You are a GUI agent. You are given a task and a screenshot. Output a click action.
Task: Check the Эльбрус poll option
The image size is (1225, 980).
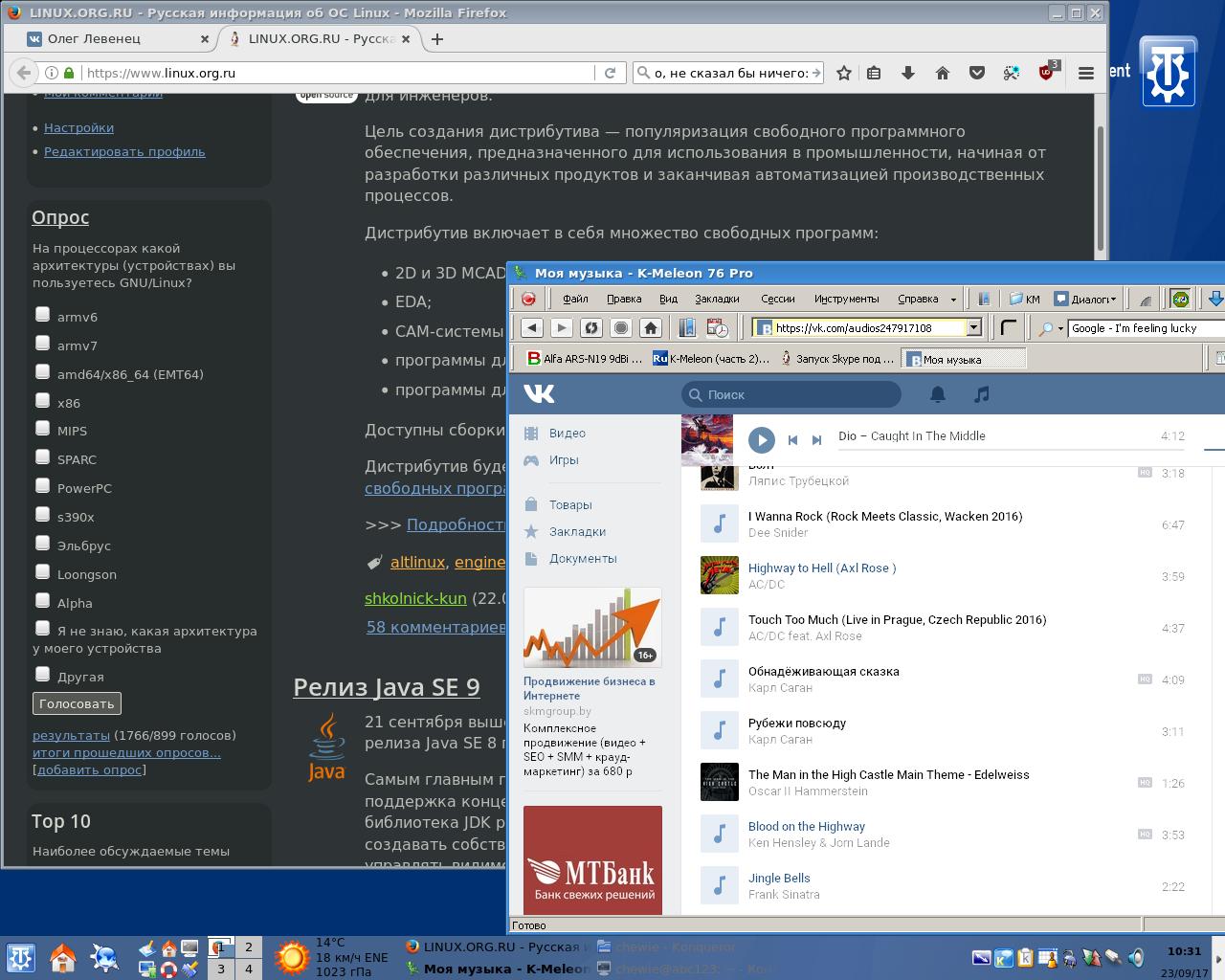point(42,543)
